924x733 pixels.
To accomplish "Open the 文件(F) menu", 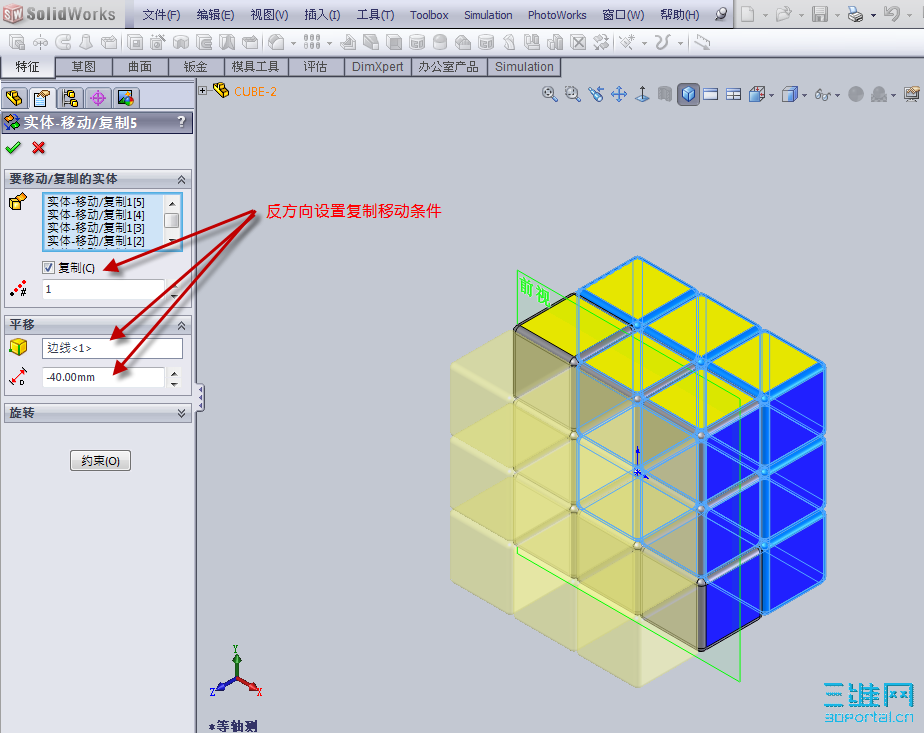I will tap(161, 15).
